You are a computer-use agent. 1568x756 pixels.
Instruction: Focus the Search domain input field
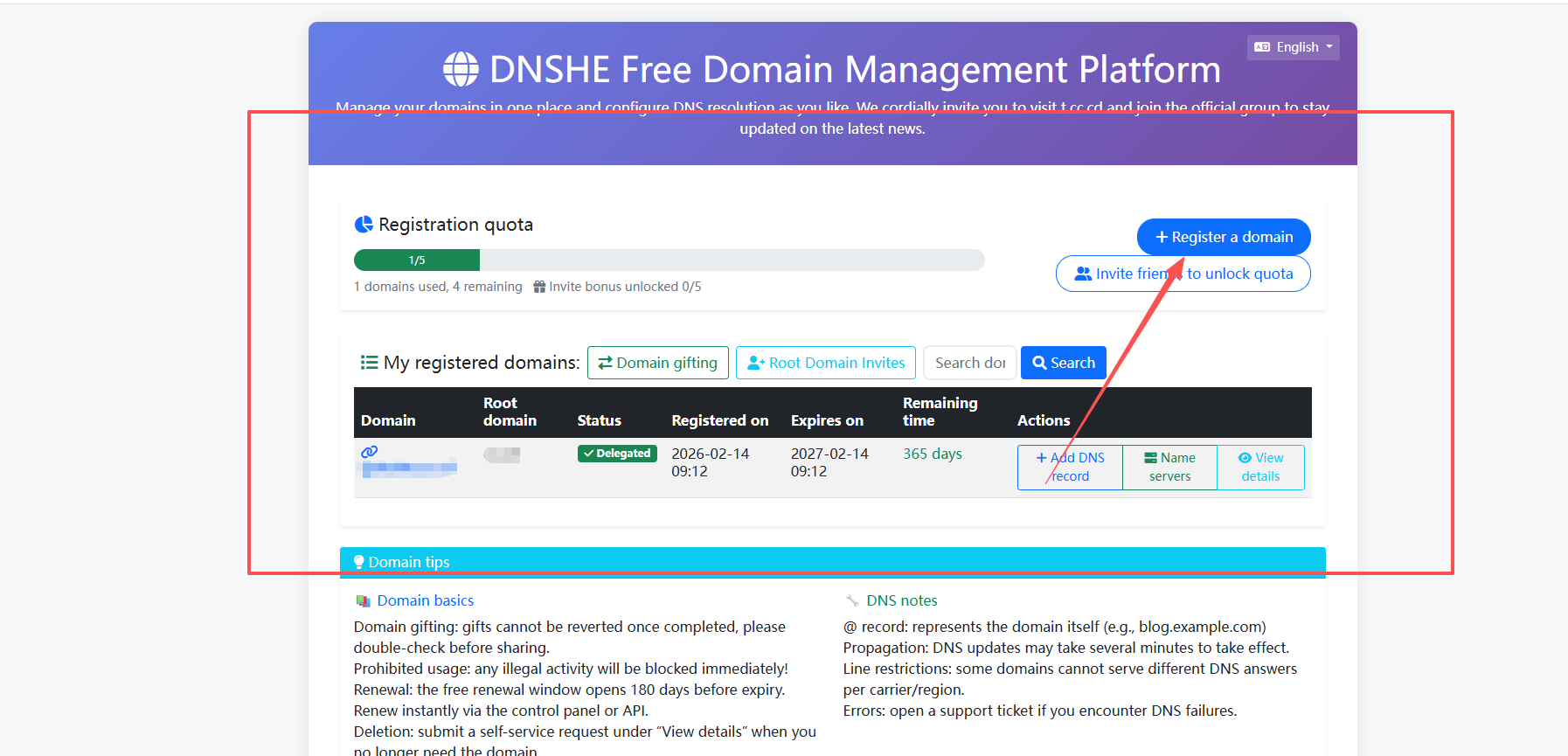[x=969, y=363]
